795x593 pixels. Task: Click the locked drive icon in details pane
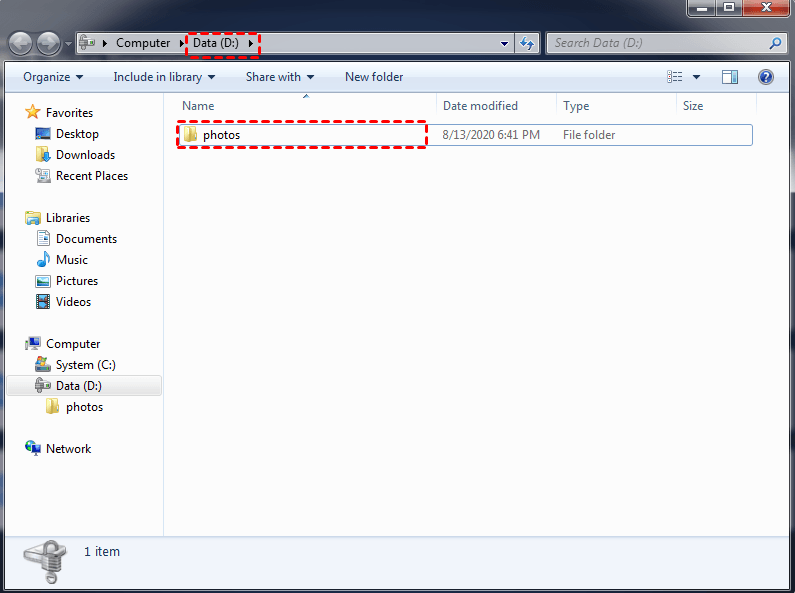(45, 561)
